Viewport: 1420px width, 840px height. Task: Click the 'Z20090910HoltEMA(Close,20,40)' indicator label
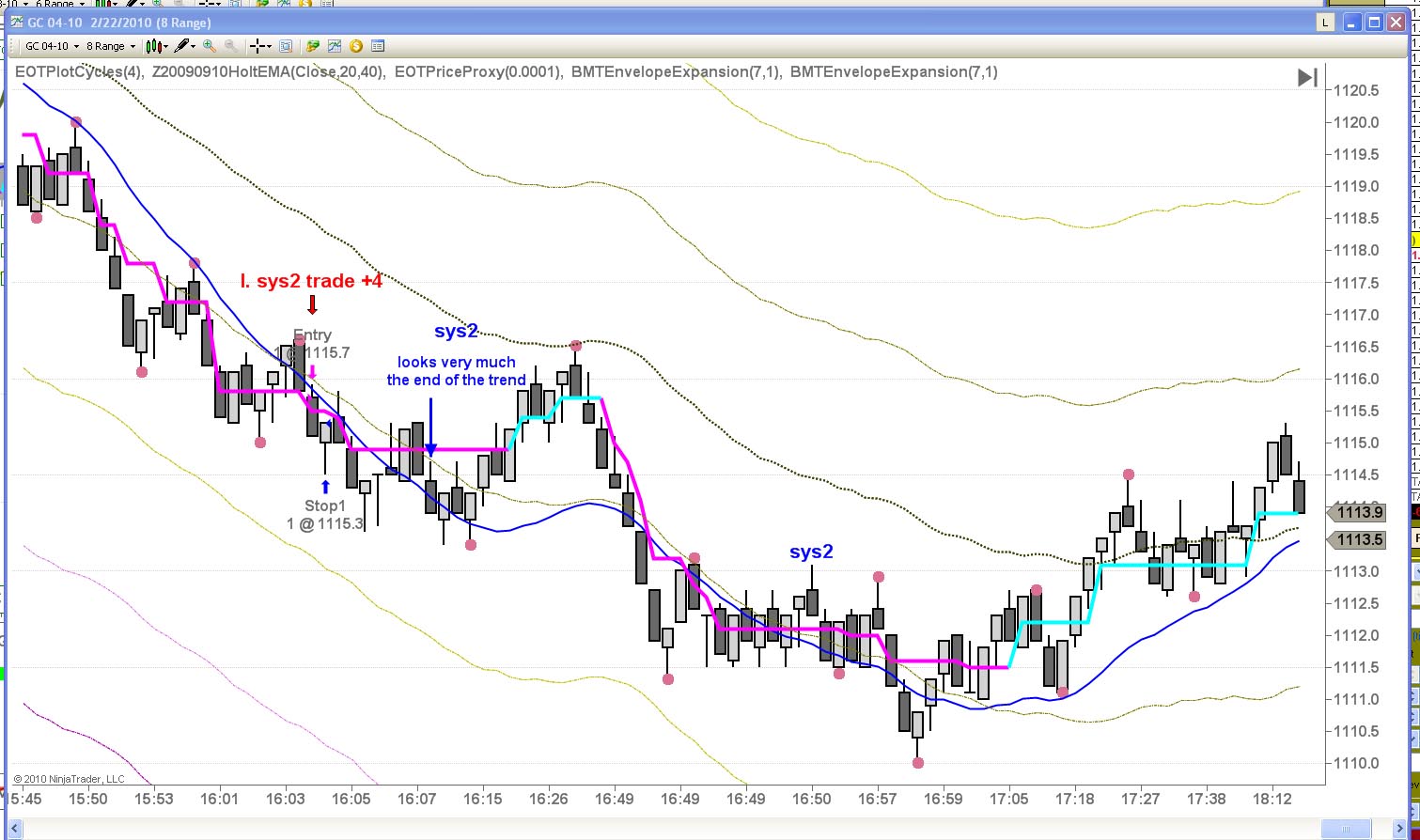tap(268, 71)
